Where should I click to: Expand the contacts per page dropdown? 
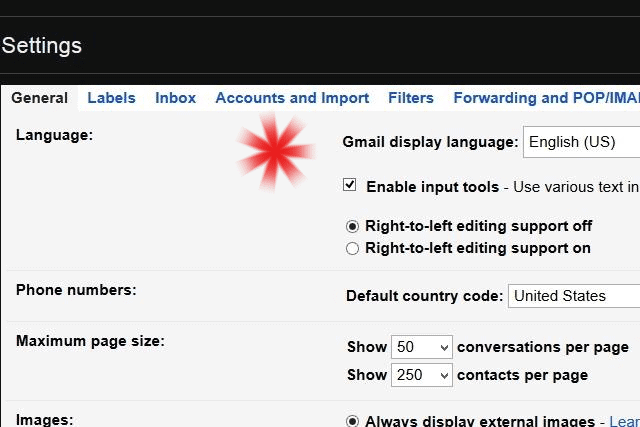(x=422, y=375)
